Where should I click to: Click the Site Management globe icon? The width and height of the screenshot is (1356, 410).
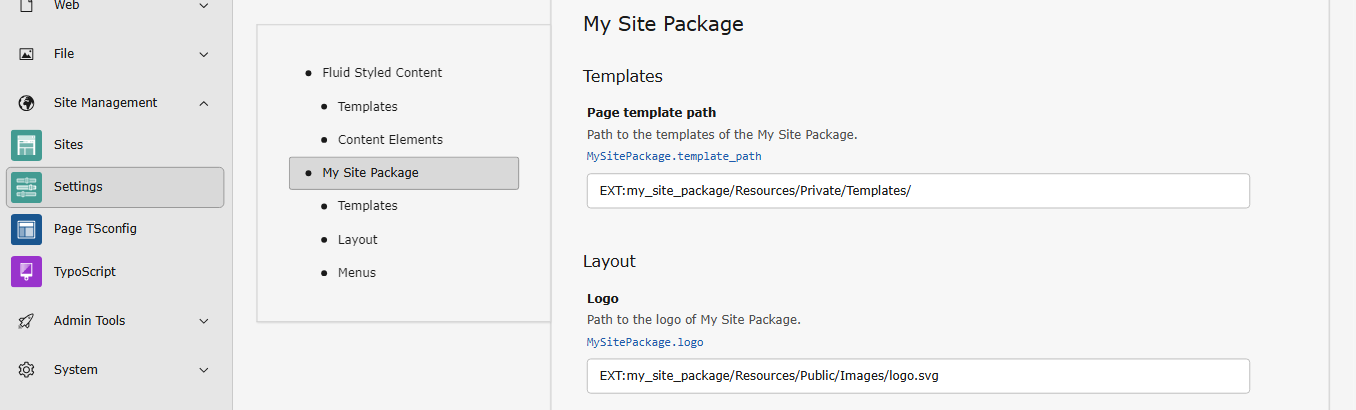tap(27, 103)
